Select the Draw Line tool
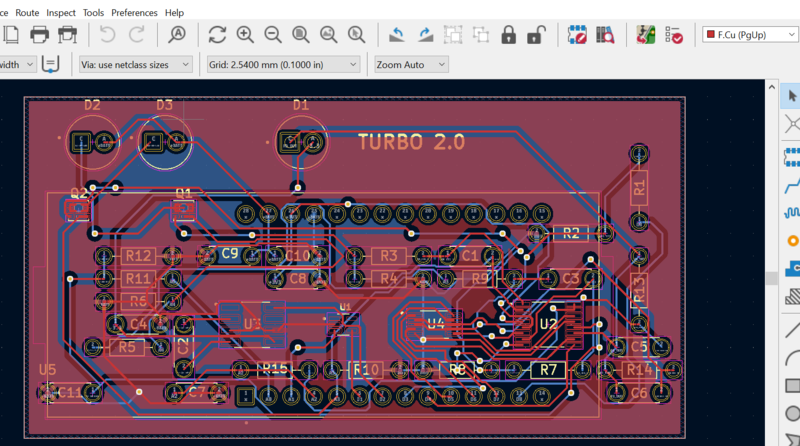This screenshot has width=800, height=446. 792,330
